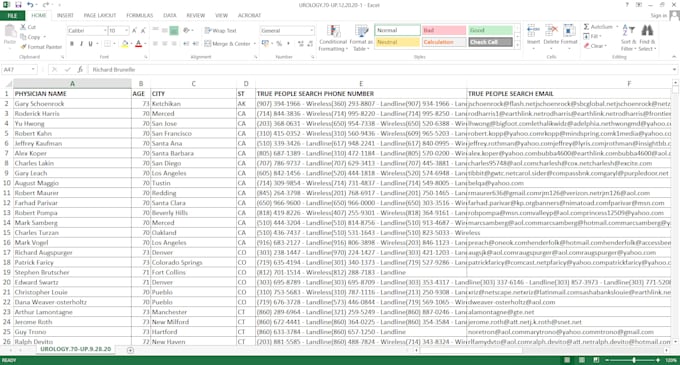Apply yellow fill color bucket
Viewport: 680px width, 365px height.
pyautogui.click(x=125, y=44)
